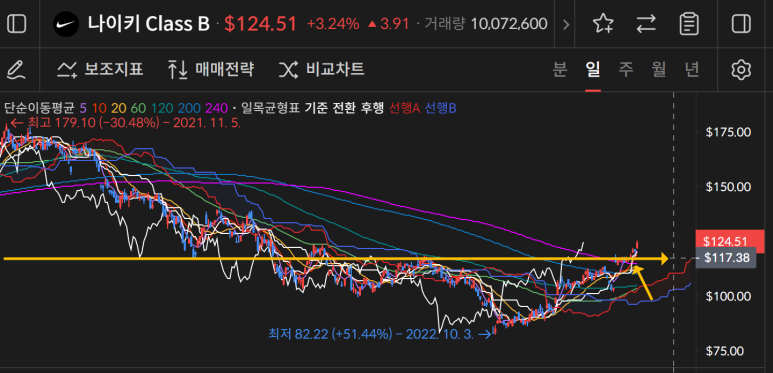Open 비교차트 comparison chart
This screenshot has height=373, width=773.
(x=322, y=69)
